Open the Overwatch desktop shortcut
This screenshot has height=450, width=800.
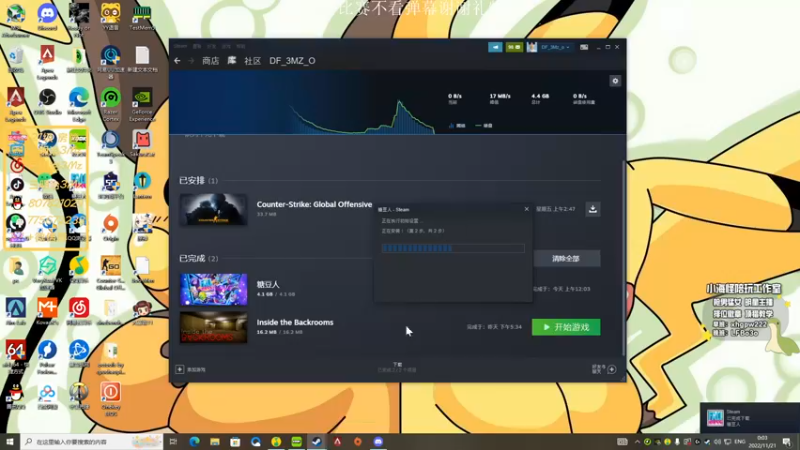coord(79,396)
